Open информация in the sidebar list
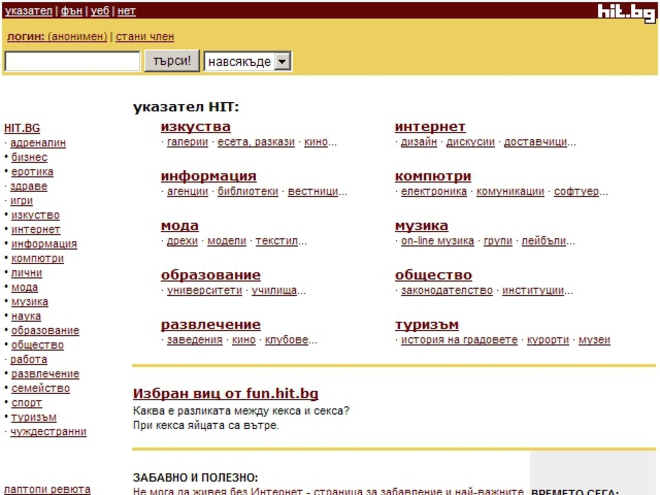The width and height of the screenshot is (660, 495). [x=44, y=244]
